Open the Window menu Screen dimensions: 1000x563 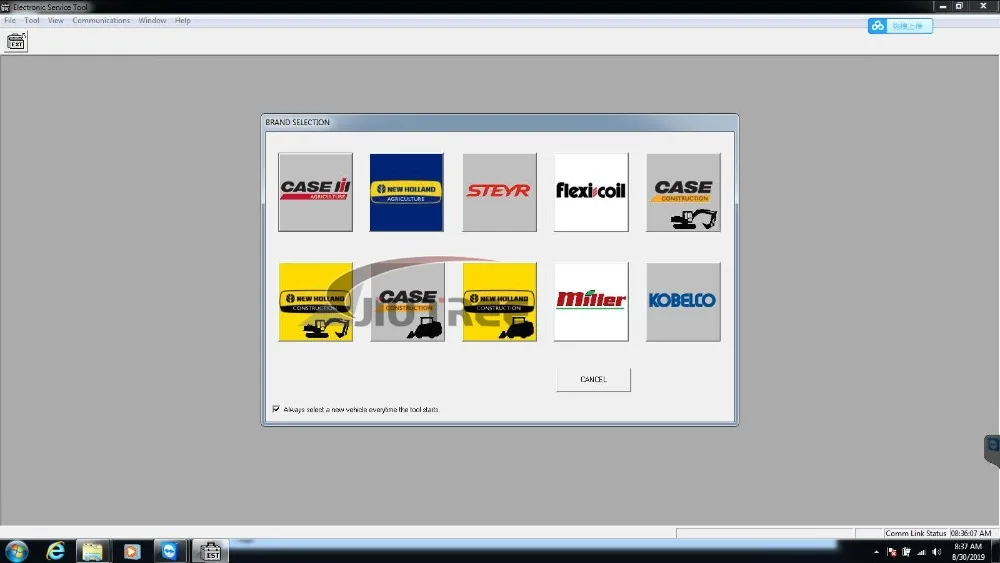[x=152, y=20]
